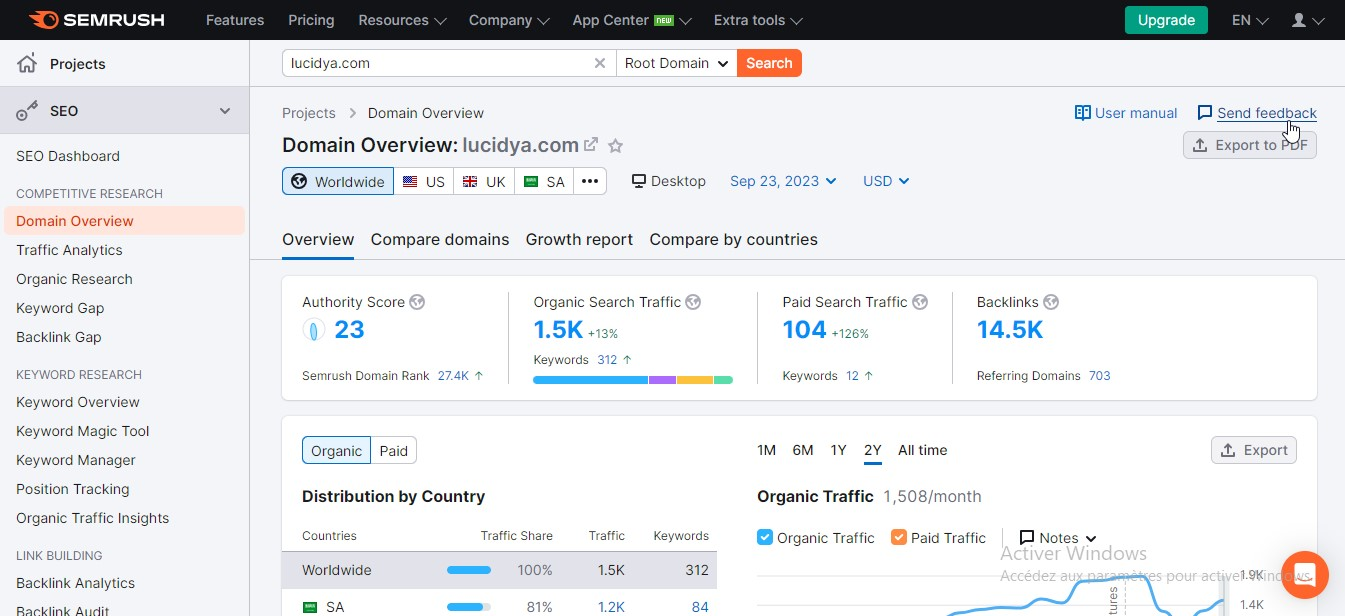This screenshot has width=1345, height=616.
Task: Click Export to PDF button
Action: pos(1250,145)
